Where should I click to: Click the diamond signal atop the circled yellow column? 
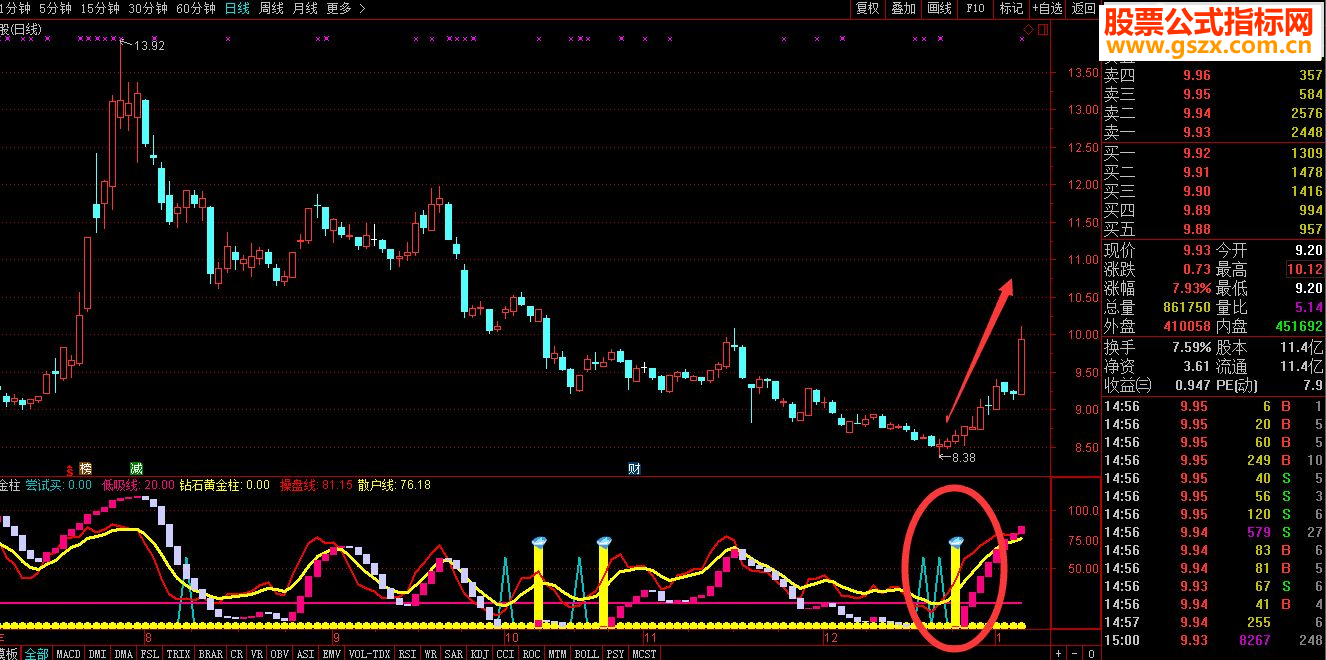(955, 542)
